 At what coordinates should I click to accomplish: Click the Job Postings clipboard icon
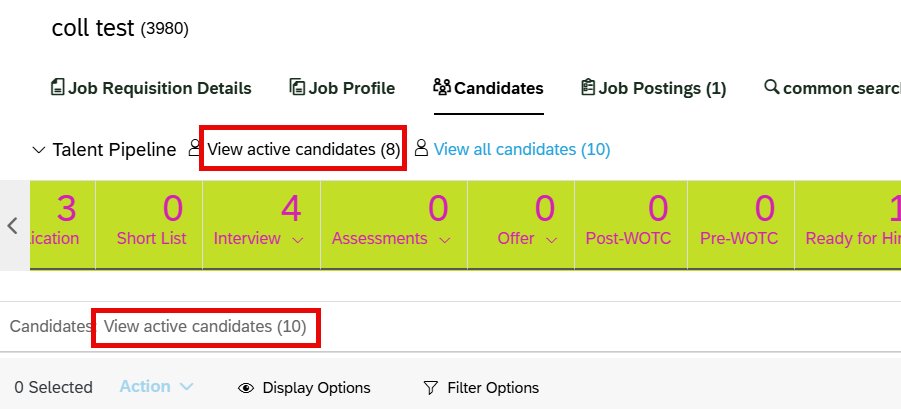pyautogui.click(x=588, y=87)
